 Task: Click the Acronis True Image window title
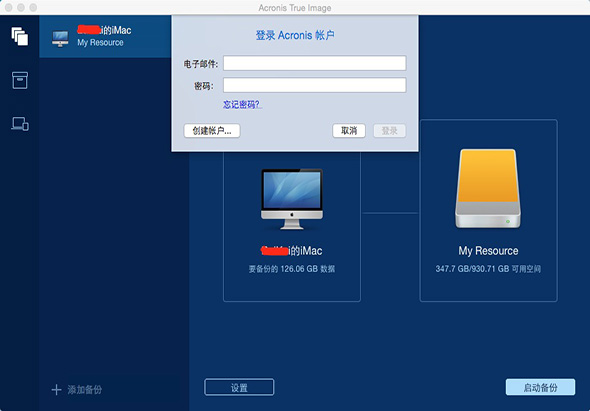[295, 8]
